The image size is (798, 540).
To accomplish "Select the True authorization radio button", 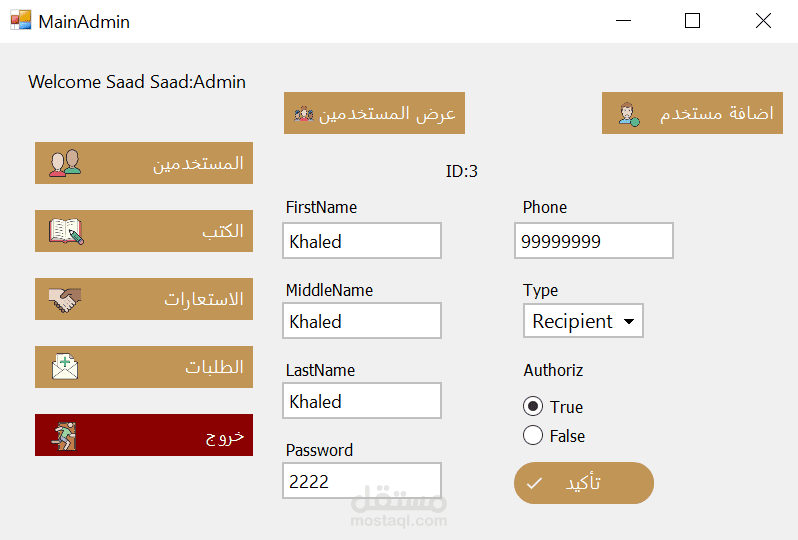I will 533,407.
